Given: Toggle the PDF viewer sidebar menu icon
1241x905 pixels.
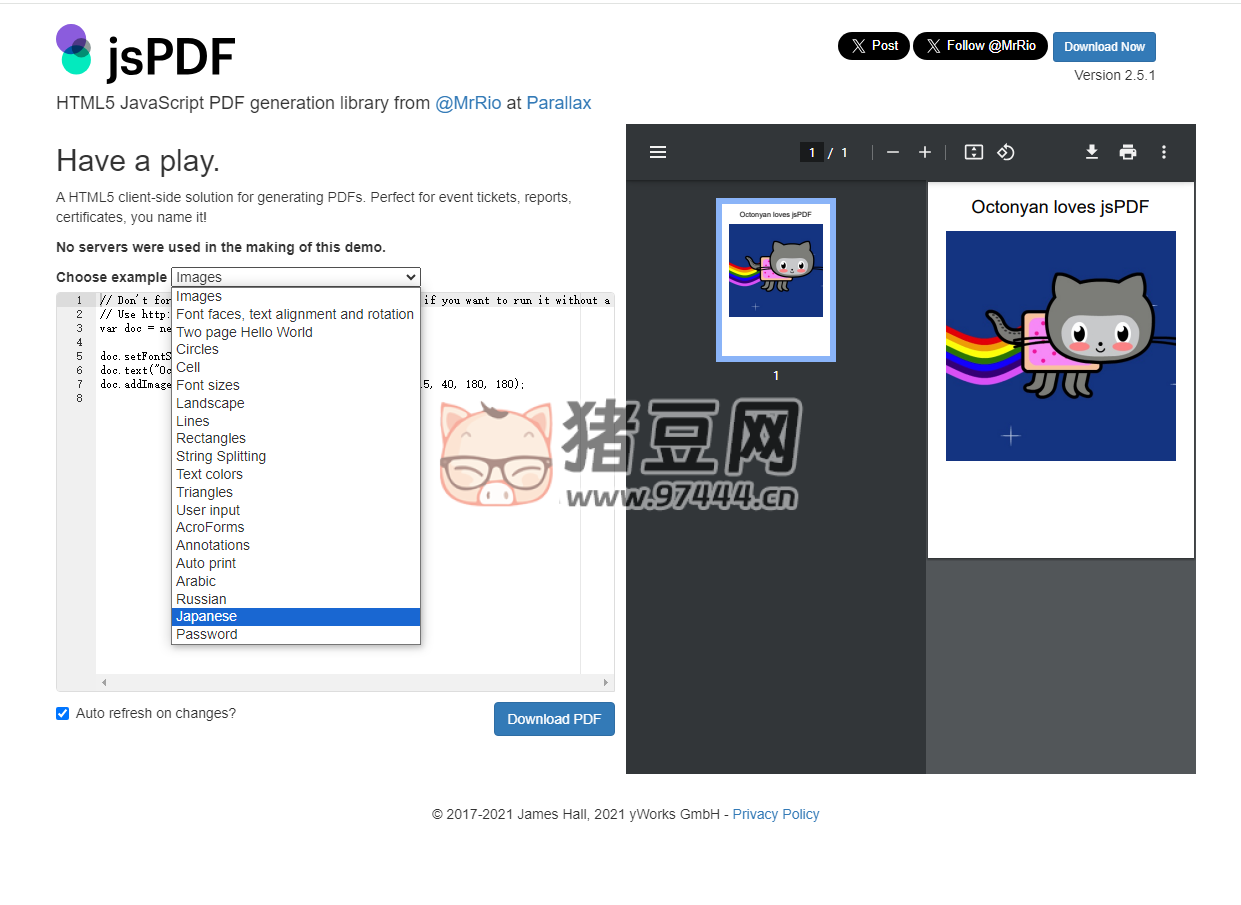Looking at the screenshot, I should coord(658,152).
